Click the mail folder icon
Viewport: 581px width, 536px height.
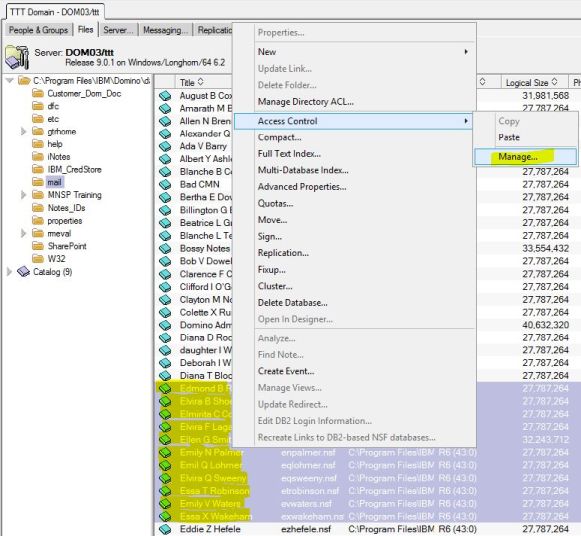38,182
